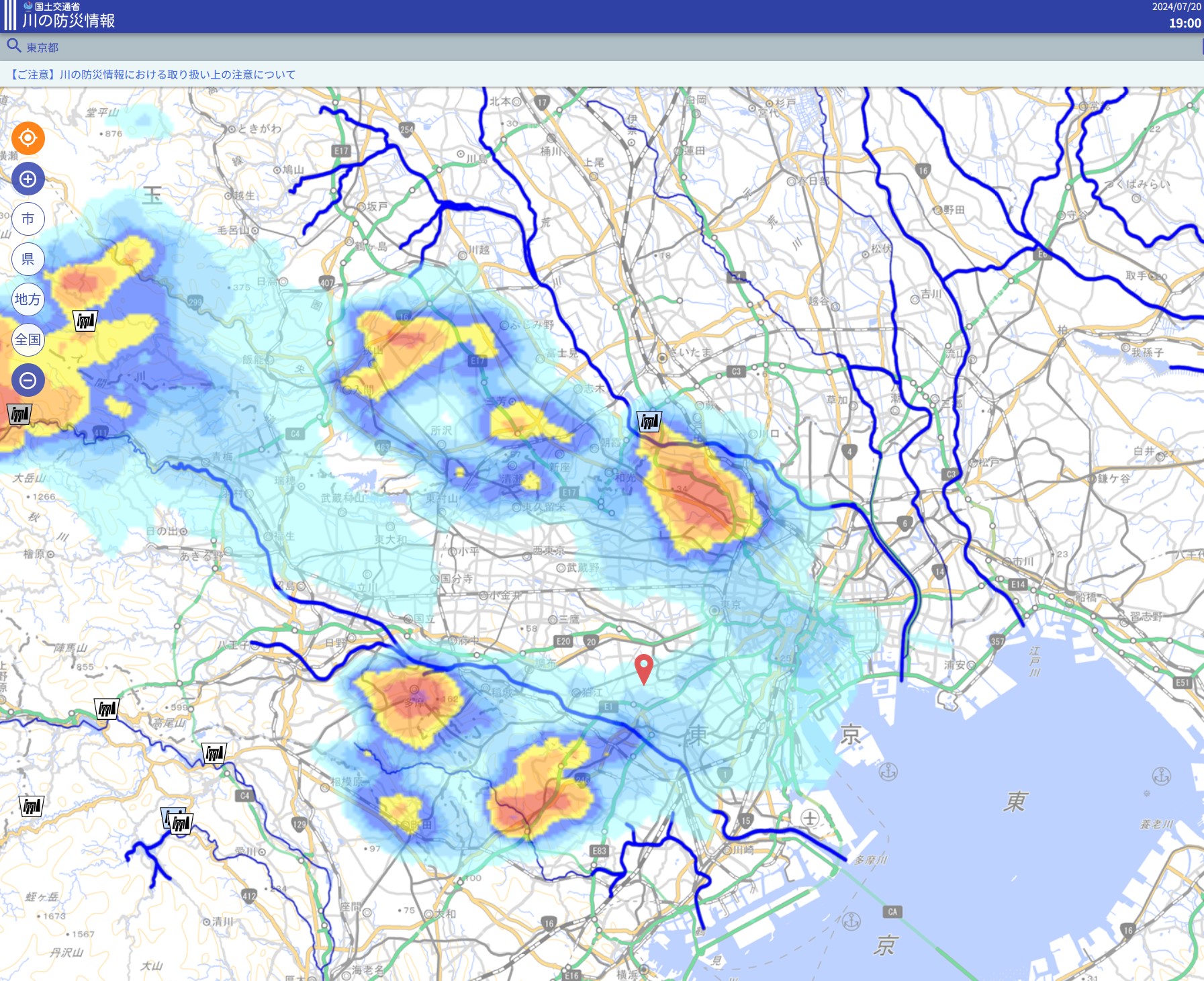1204x981 pixels.
Task: Open the ご注意 notice link
Action: pos(152,75)
